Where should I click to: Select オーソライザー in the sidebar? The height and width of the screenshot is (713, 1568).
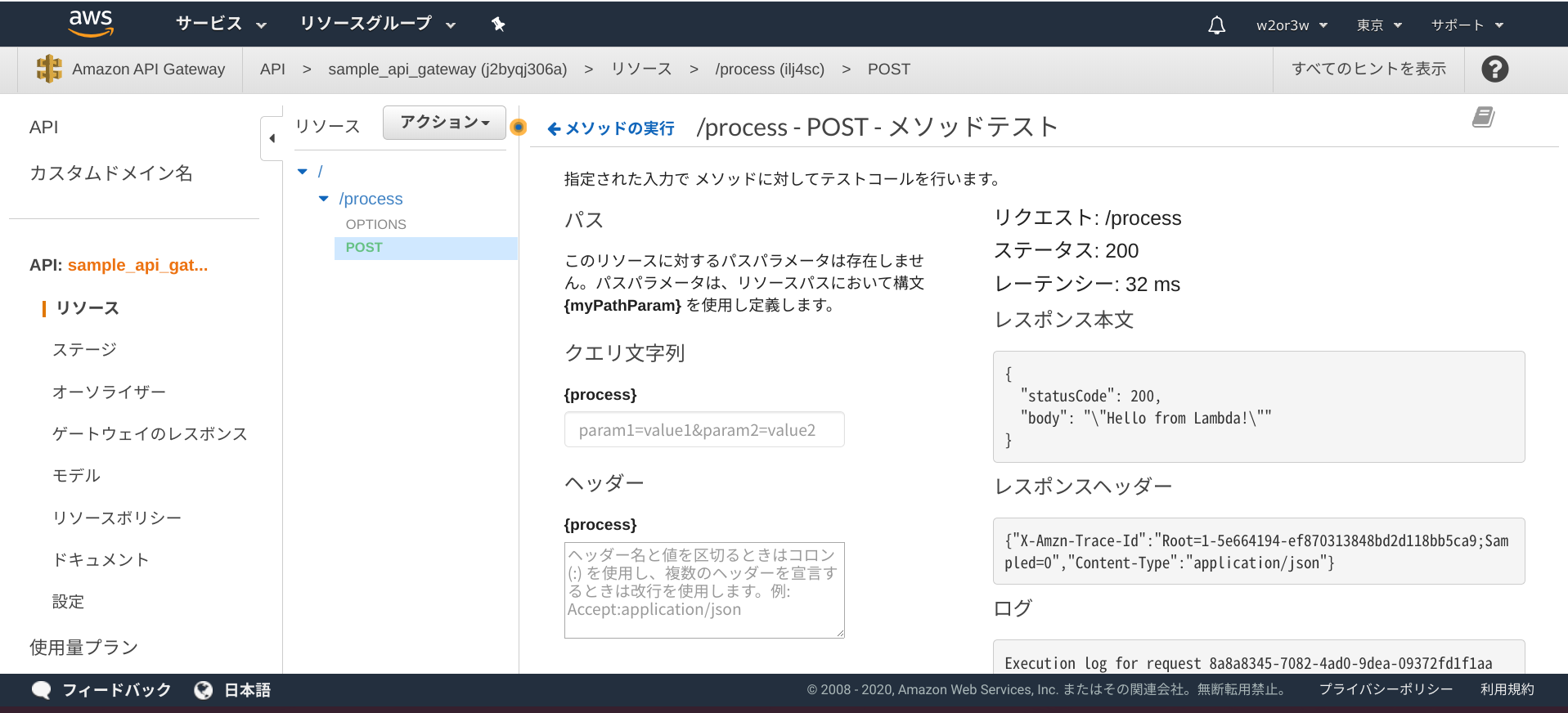pos(109,392)
